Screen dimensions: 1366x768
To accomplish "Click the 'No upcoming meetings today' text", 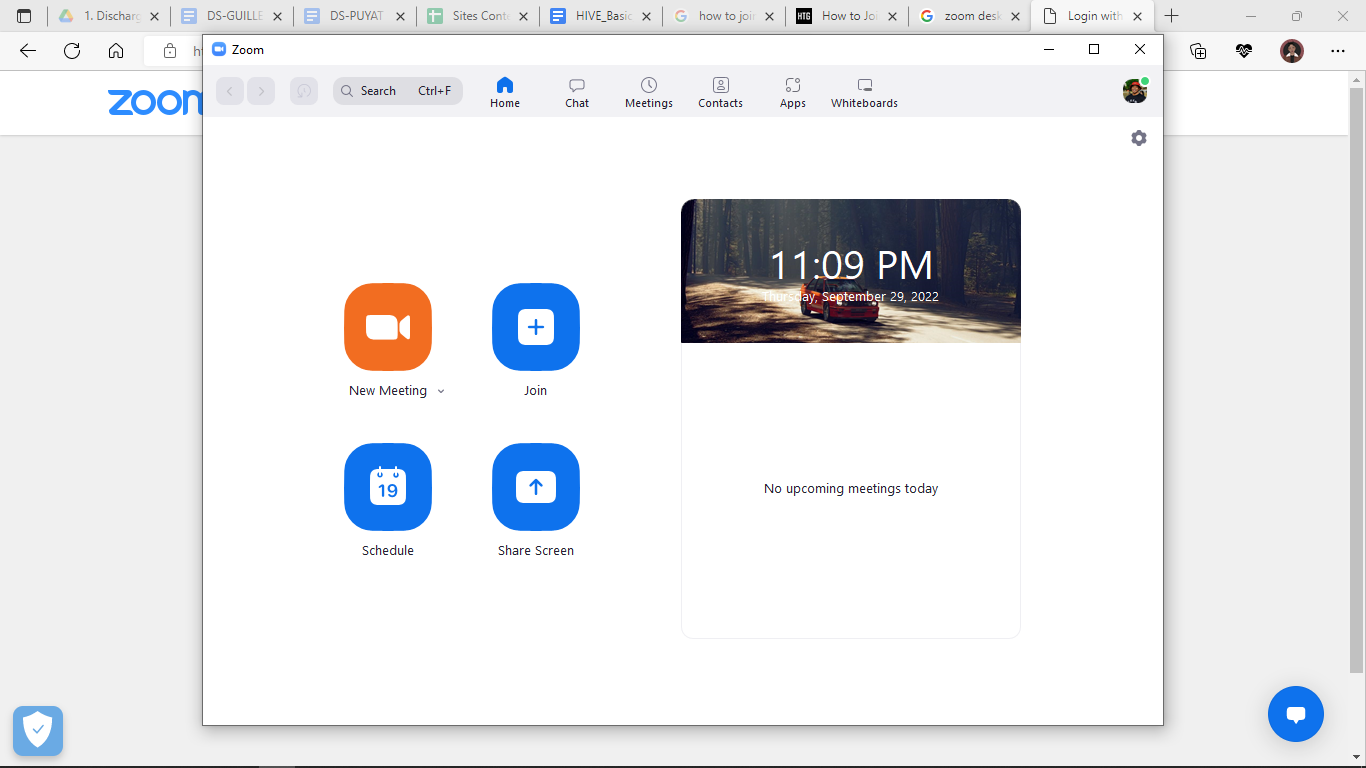I will (851, 489).
